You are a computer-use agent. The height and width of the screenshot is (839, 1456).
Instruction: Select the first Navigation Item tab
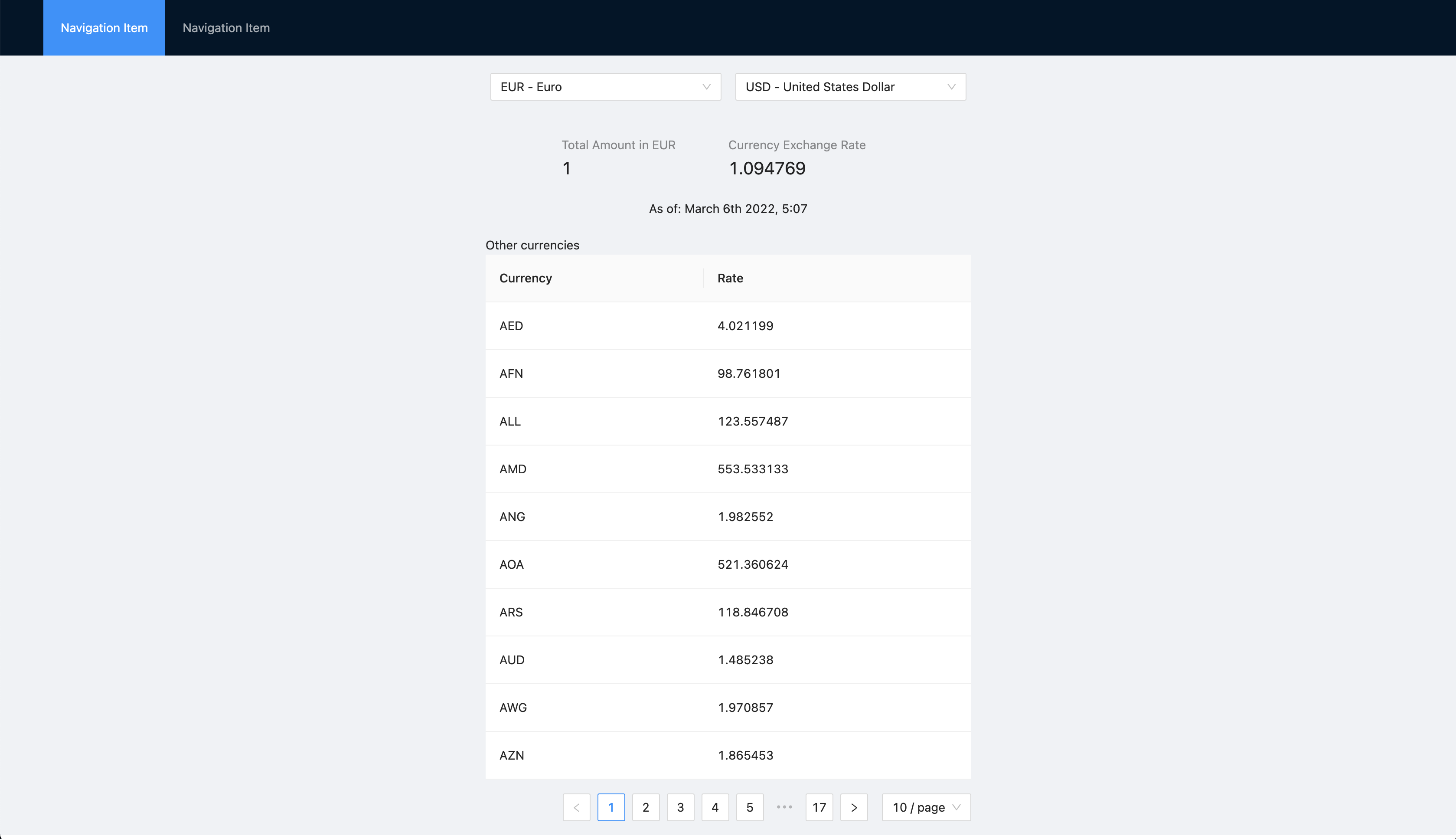(104, 28)
